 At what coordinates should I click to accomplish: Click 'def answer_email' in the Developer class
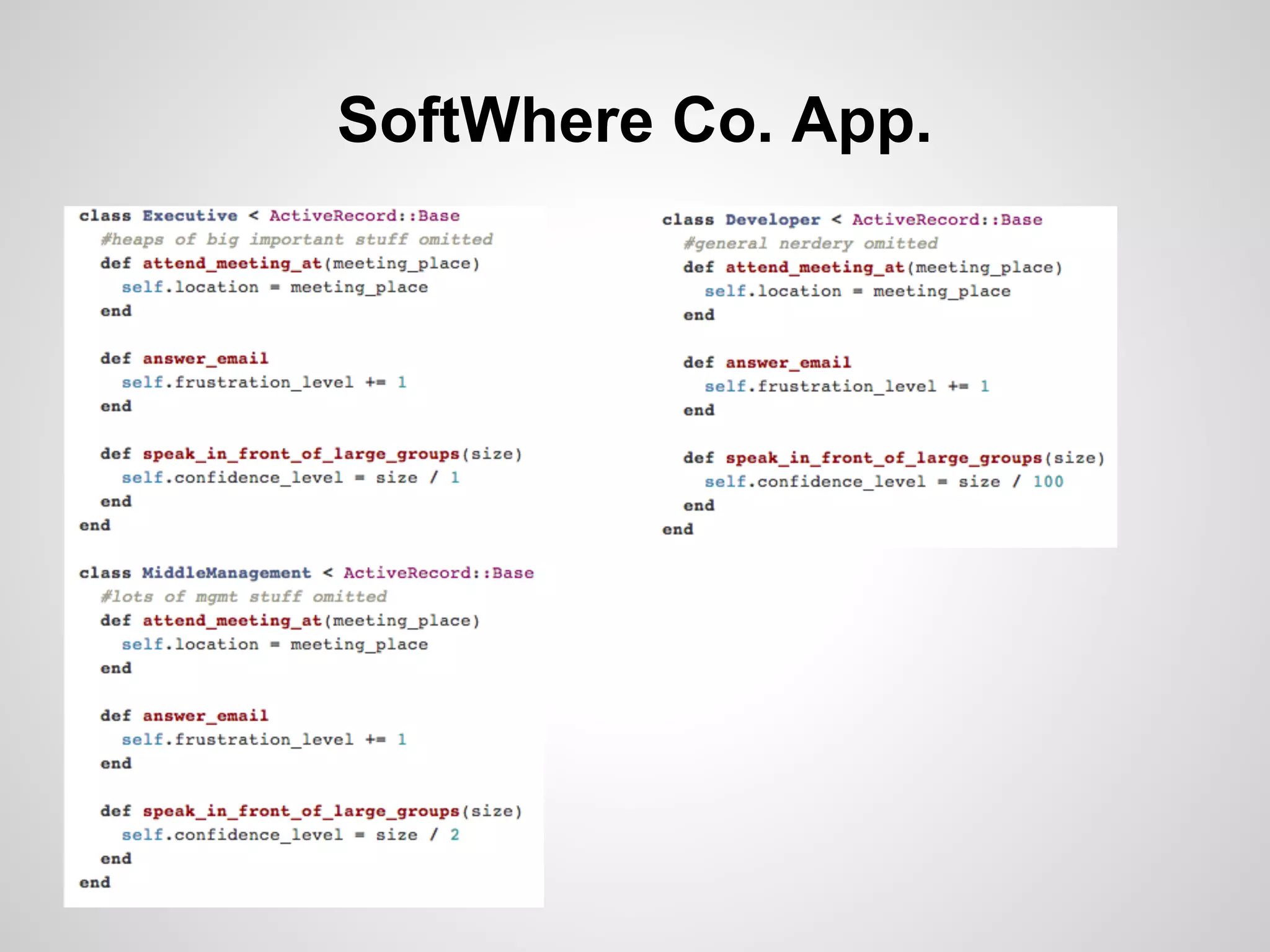tap(768, 363)
